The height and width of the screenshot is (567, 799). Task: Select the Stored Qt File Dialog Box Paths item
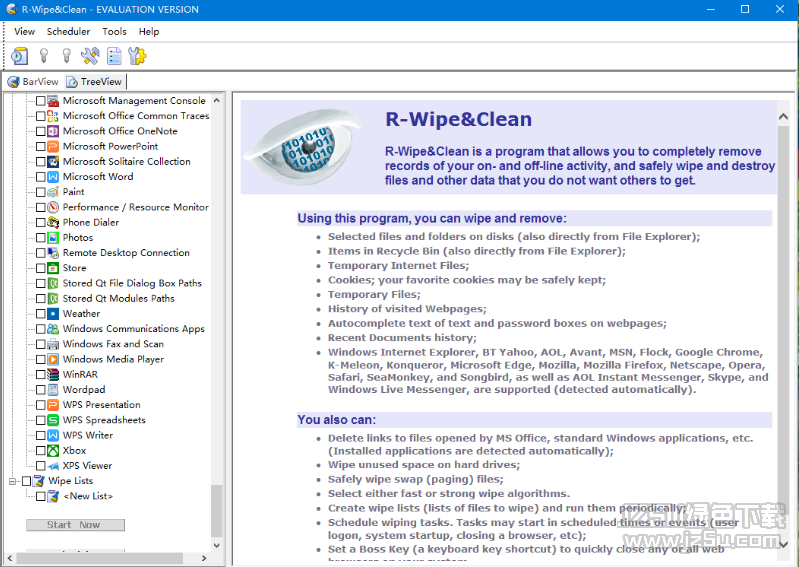tap(132, 283)
